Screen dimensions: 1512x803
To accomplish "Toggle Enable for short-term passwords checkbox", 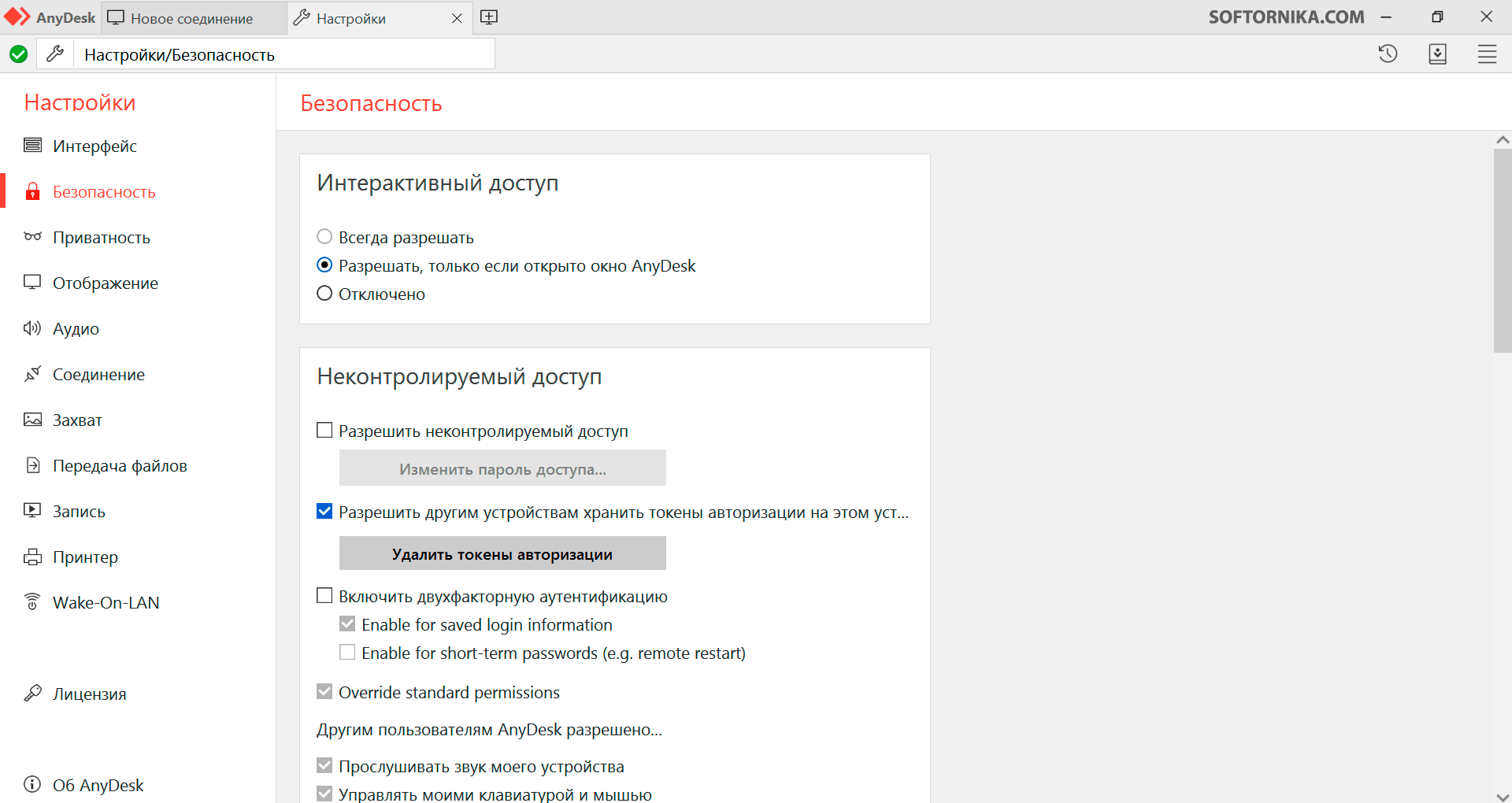I will [x=347, y=652].
